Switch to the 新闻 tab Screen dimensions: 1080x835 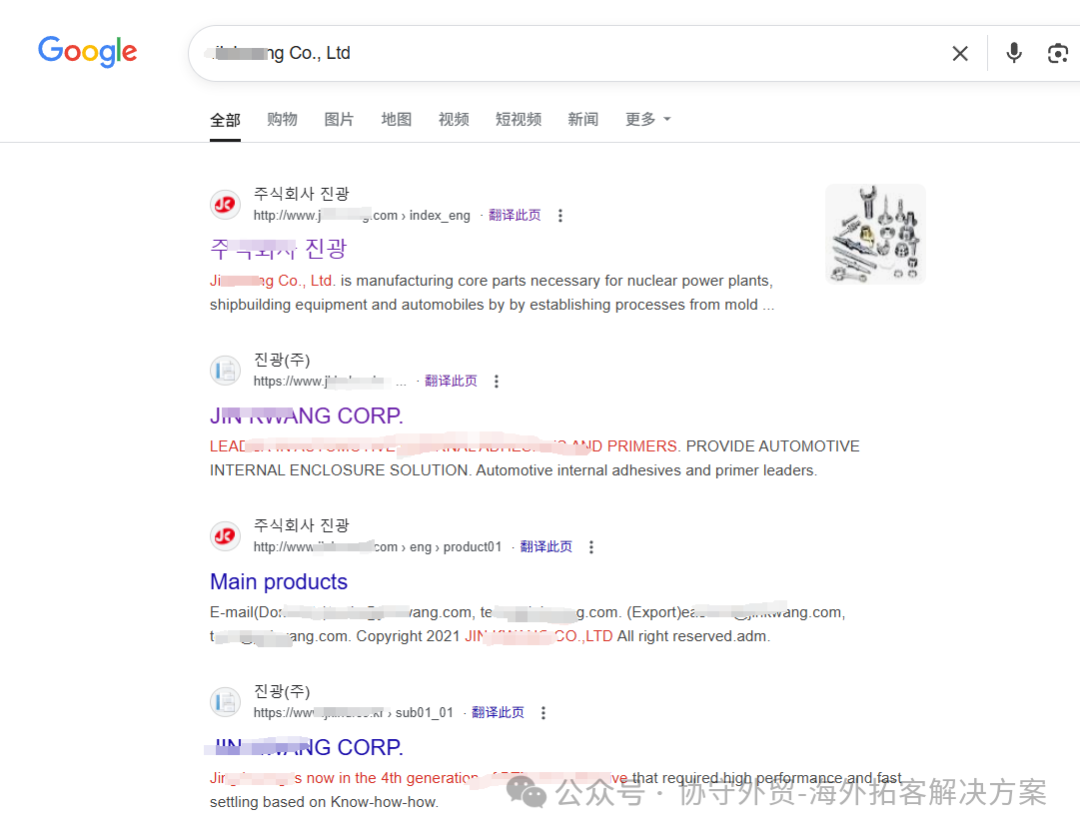[583, 119]
